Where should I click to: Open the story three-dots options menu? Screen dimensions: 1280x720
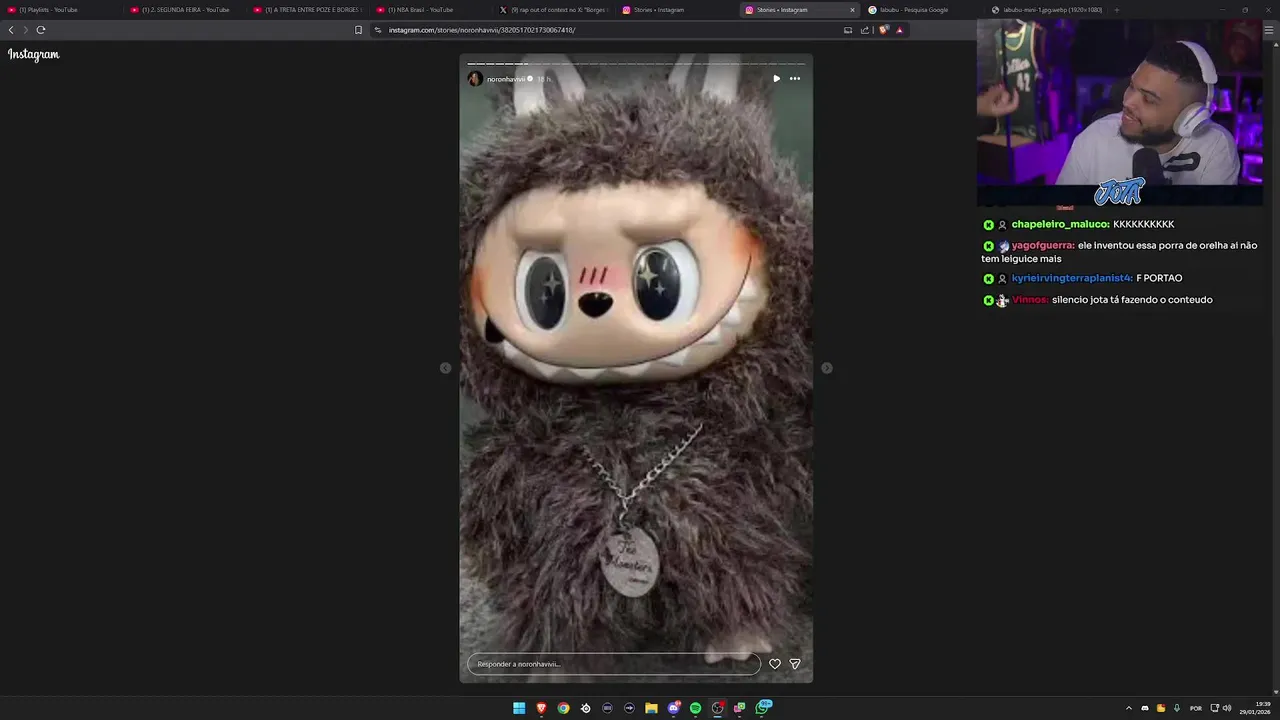795,79
